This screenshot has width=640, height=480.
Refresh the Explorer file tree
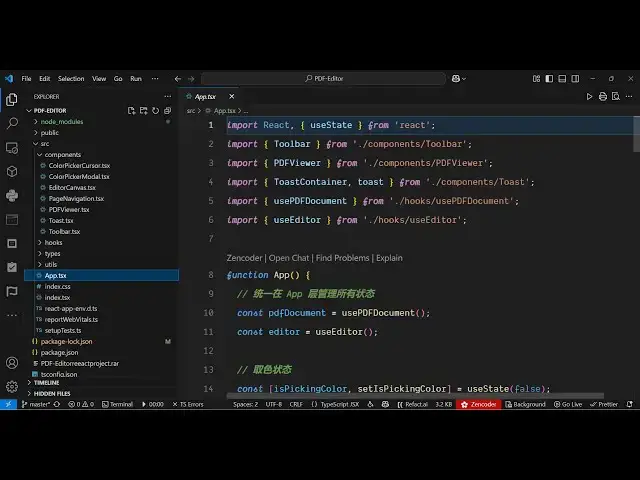156,111
